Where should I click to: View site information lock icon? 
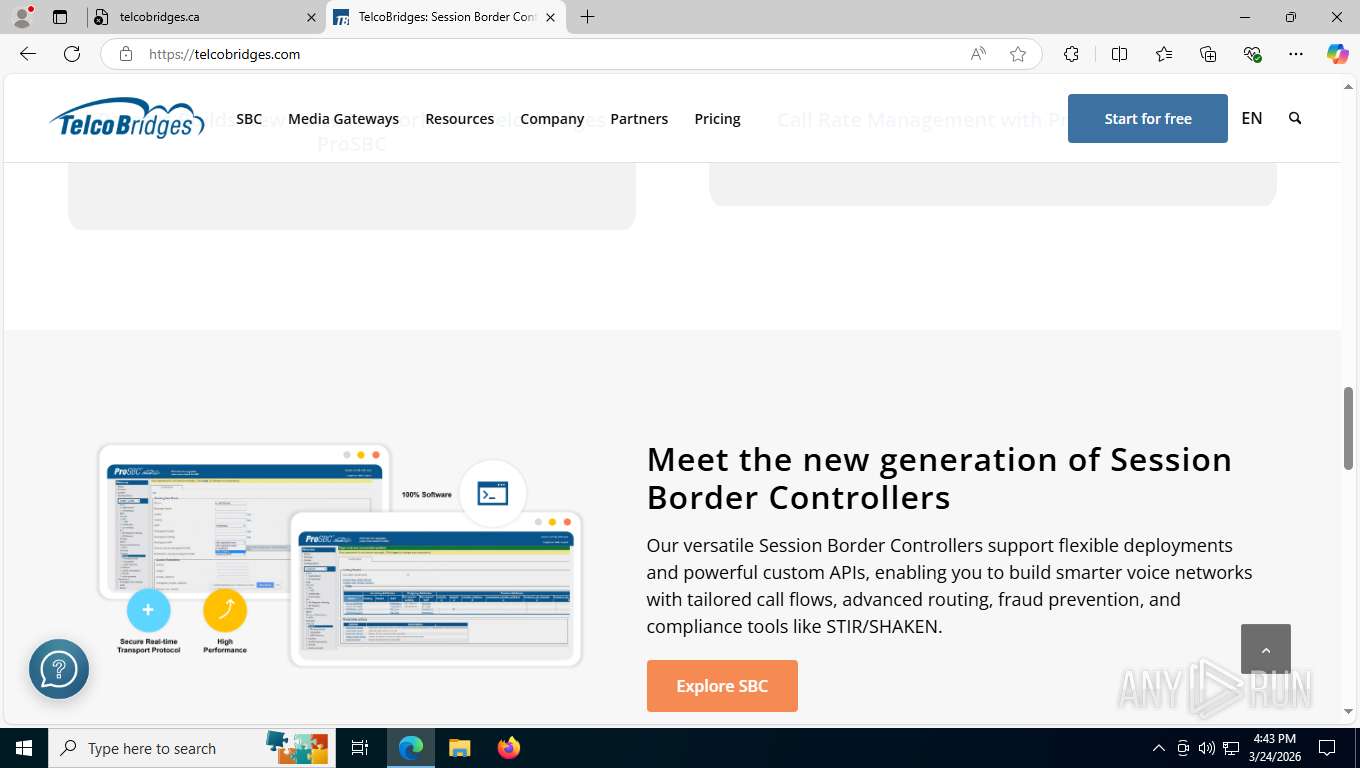coord(126,54)
